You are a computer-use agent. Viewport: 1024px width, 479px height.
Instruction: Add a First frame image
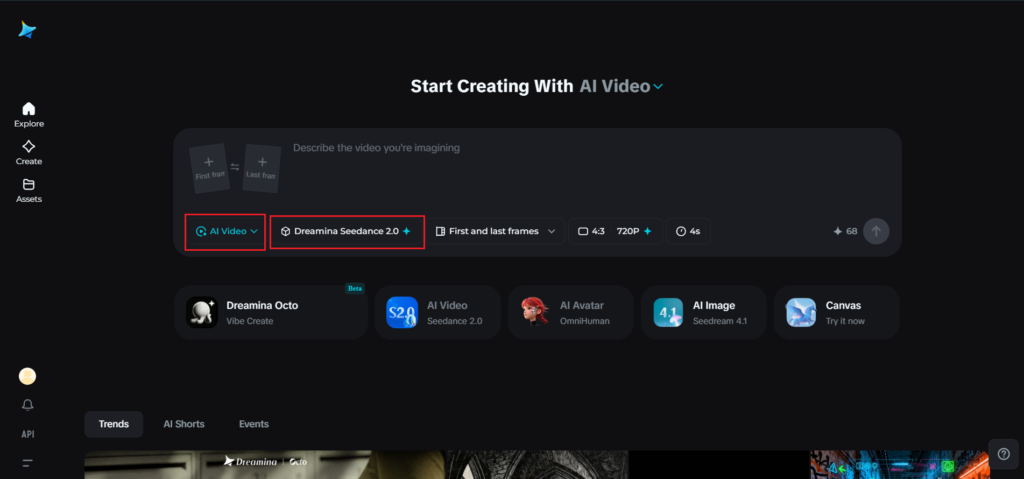[x=209, y=168]
